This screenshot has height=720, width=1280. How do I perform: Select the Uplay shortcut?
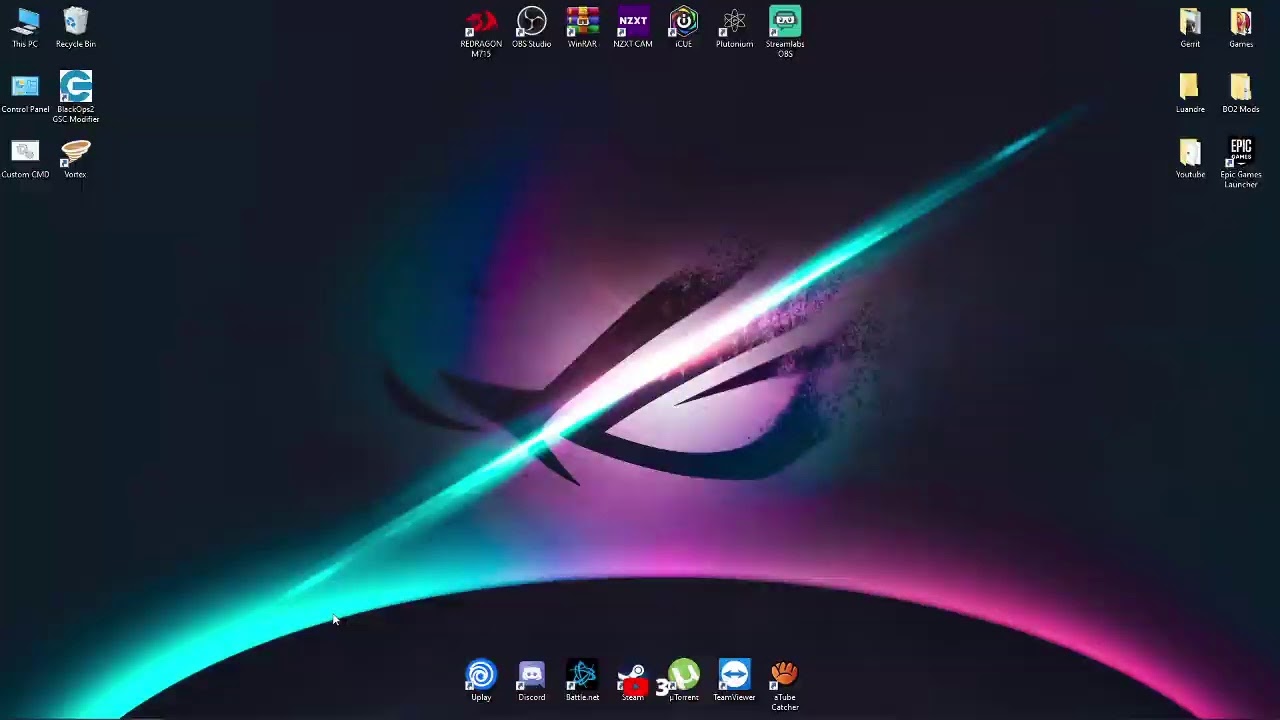[x=481, y=681]
